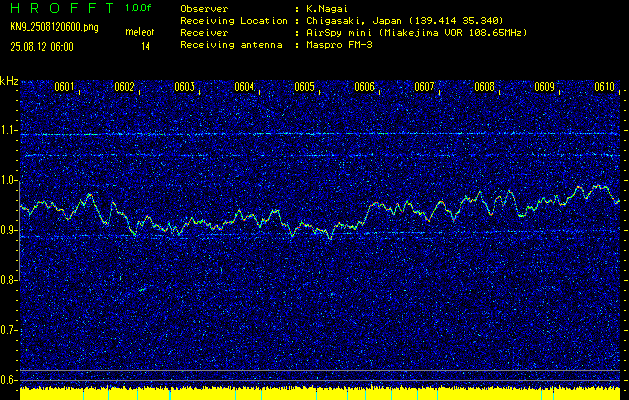Click the meteor count value 14

coord(145,47)
